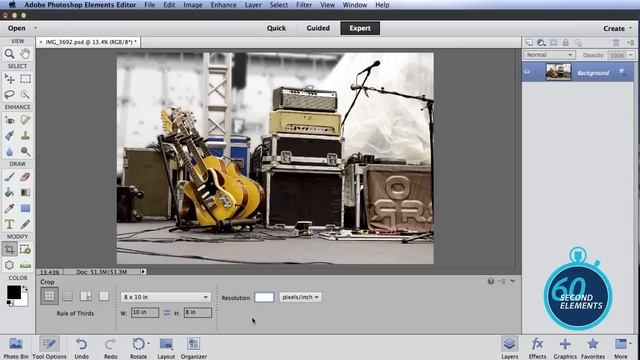This screenshot has height=360, width=640.
Task: Select the Red Eye Removal tool
Action: click(9, 120)
